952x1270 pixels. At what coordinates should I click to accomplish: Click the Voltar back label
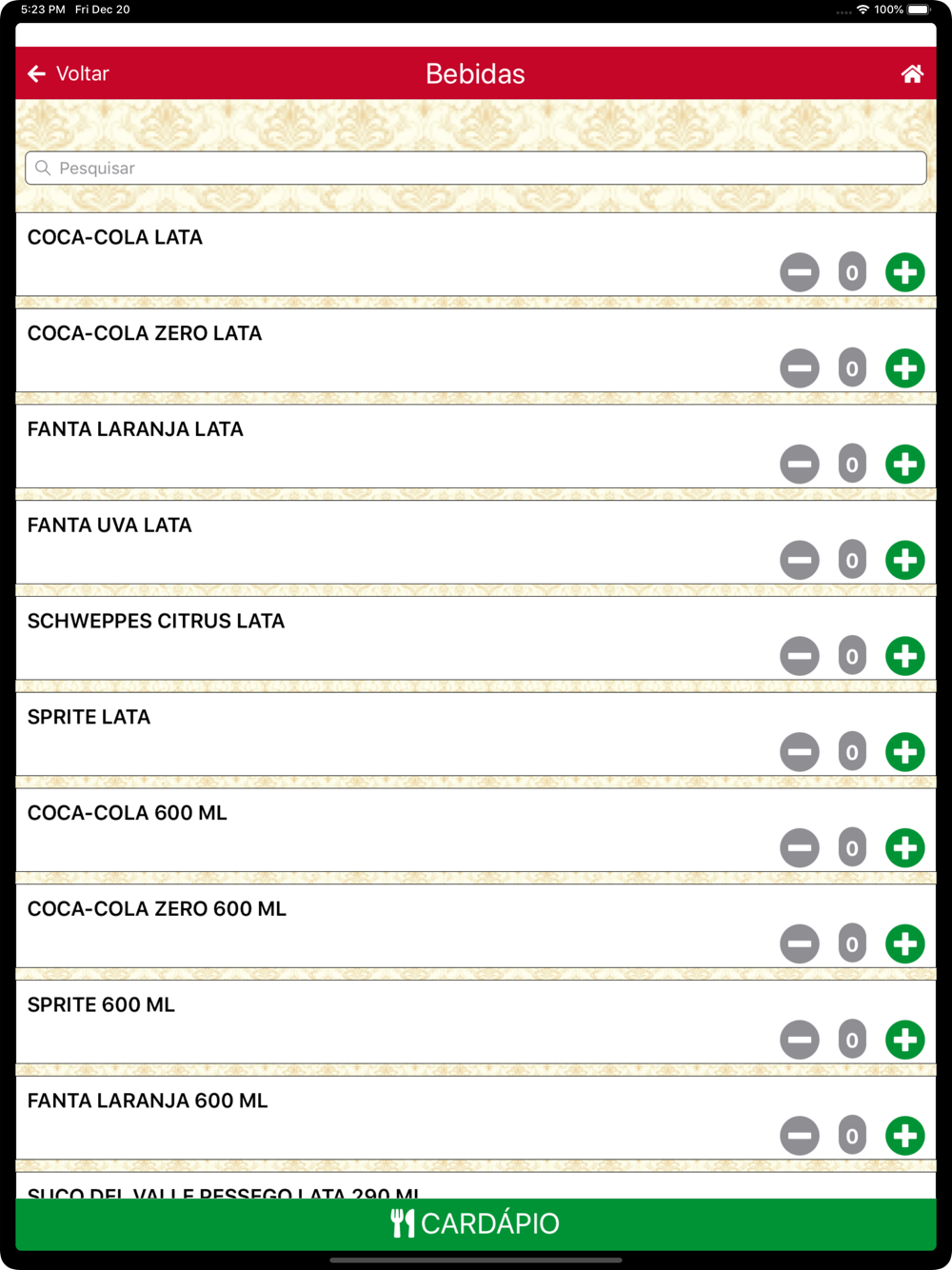point(83,74)
